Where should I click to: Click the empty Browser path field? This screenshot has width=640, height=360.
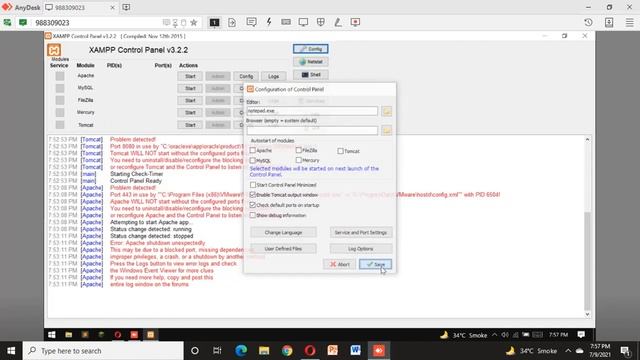click(312, 131)
